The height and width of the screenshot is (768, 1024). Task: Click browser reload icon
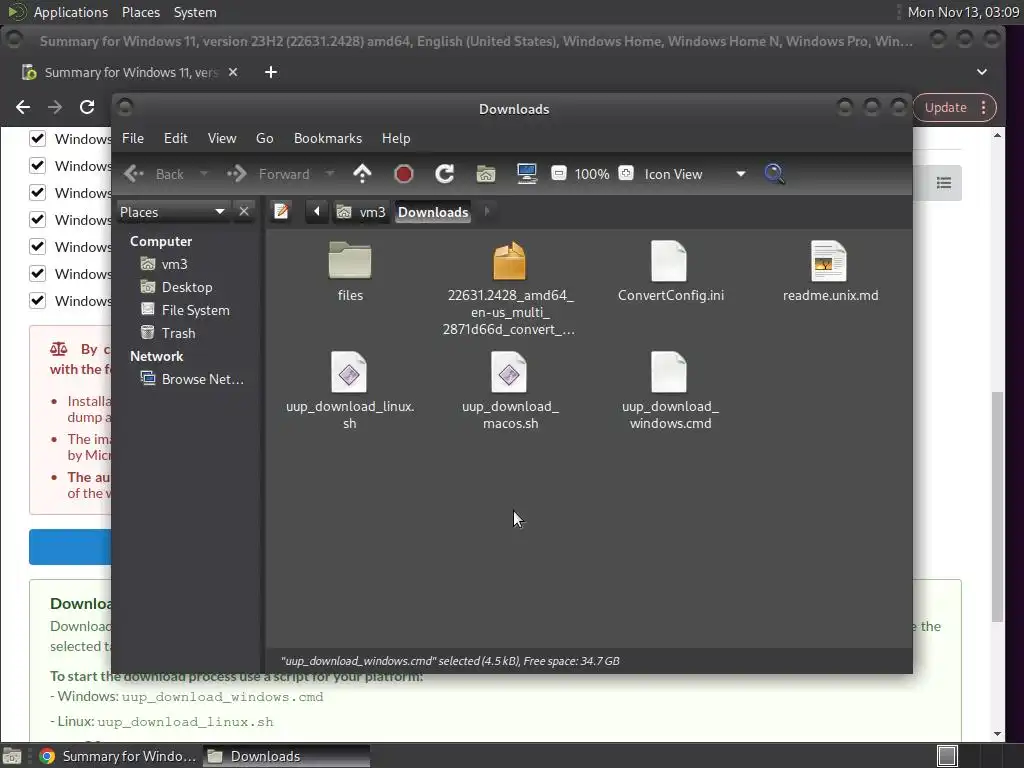click(87, 107)
